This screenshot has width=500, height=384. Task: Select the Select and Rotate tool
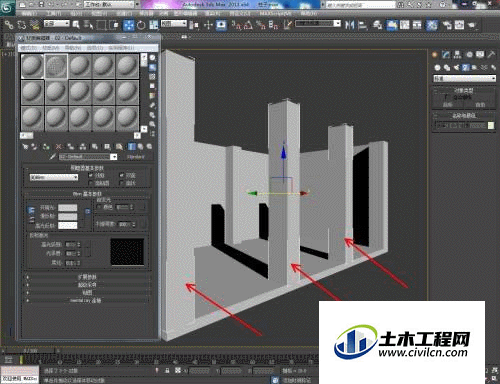coord(141,25)
